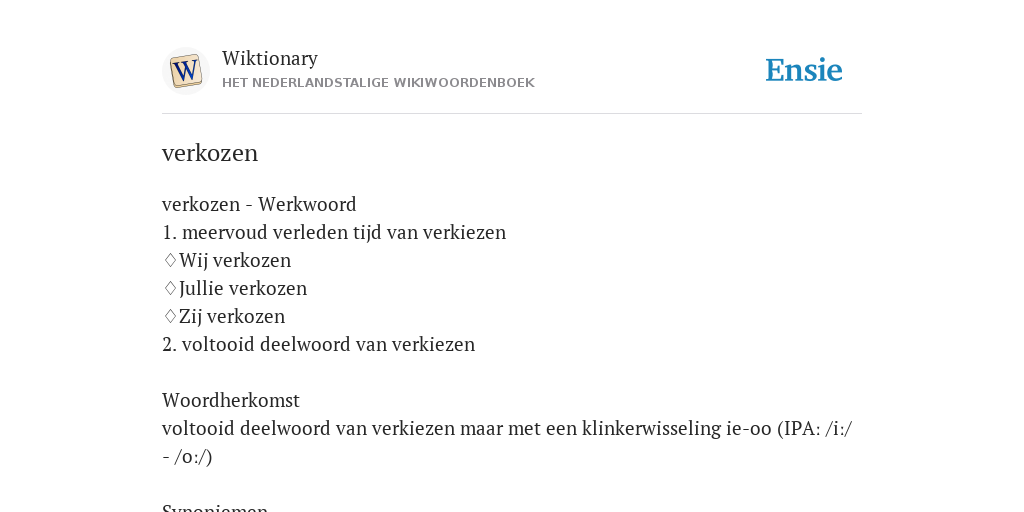Click the subtitle Het Nederlandstalige Wikiwoordenboek
Screen dimensions: 1024x512
[378, 83]
